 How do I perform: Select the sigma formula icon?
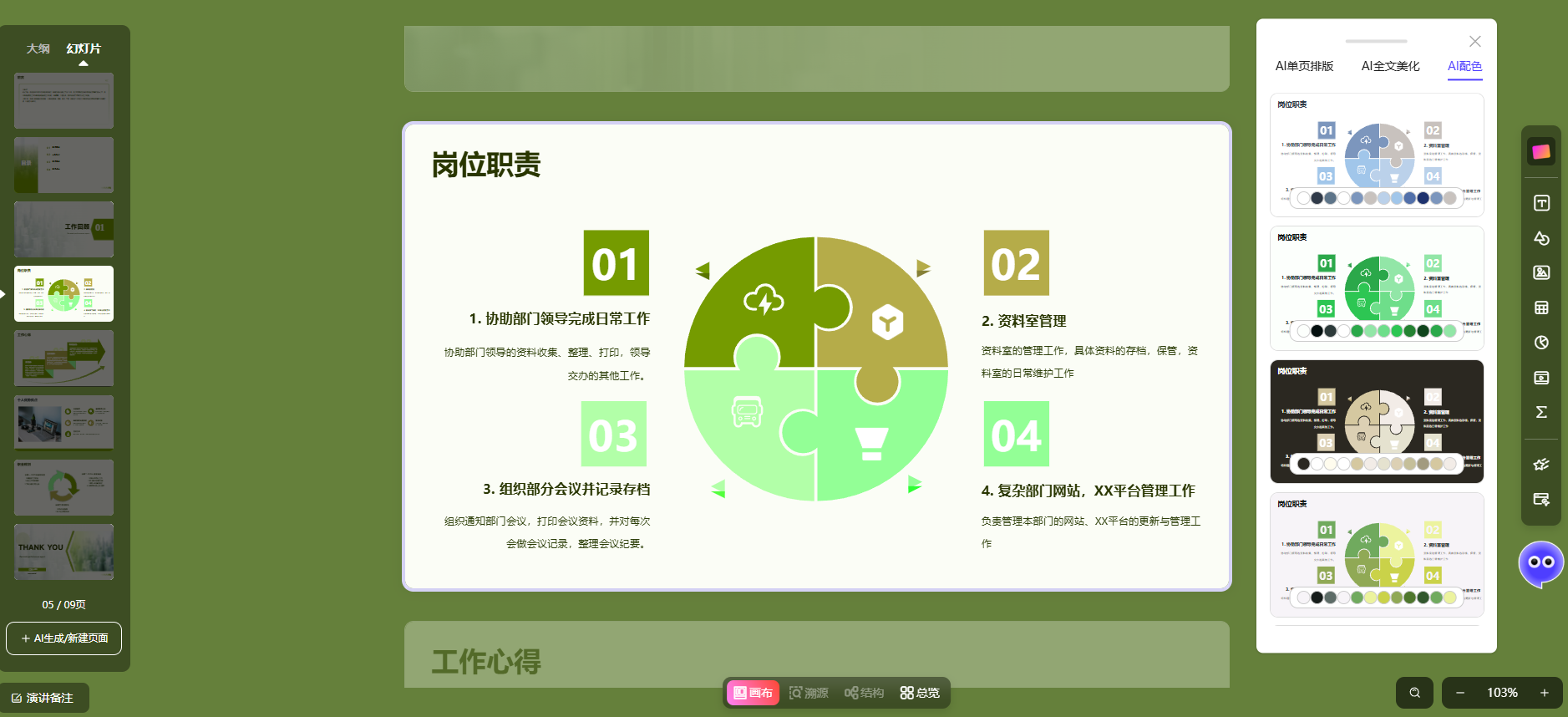pos(1541,412)
